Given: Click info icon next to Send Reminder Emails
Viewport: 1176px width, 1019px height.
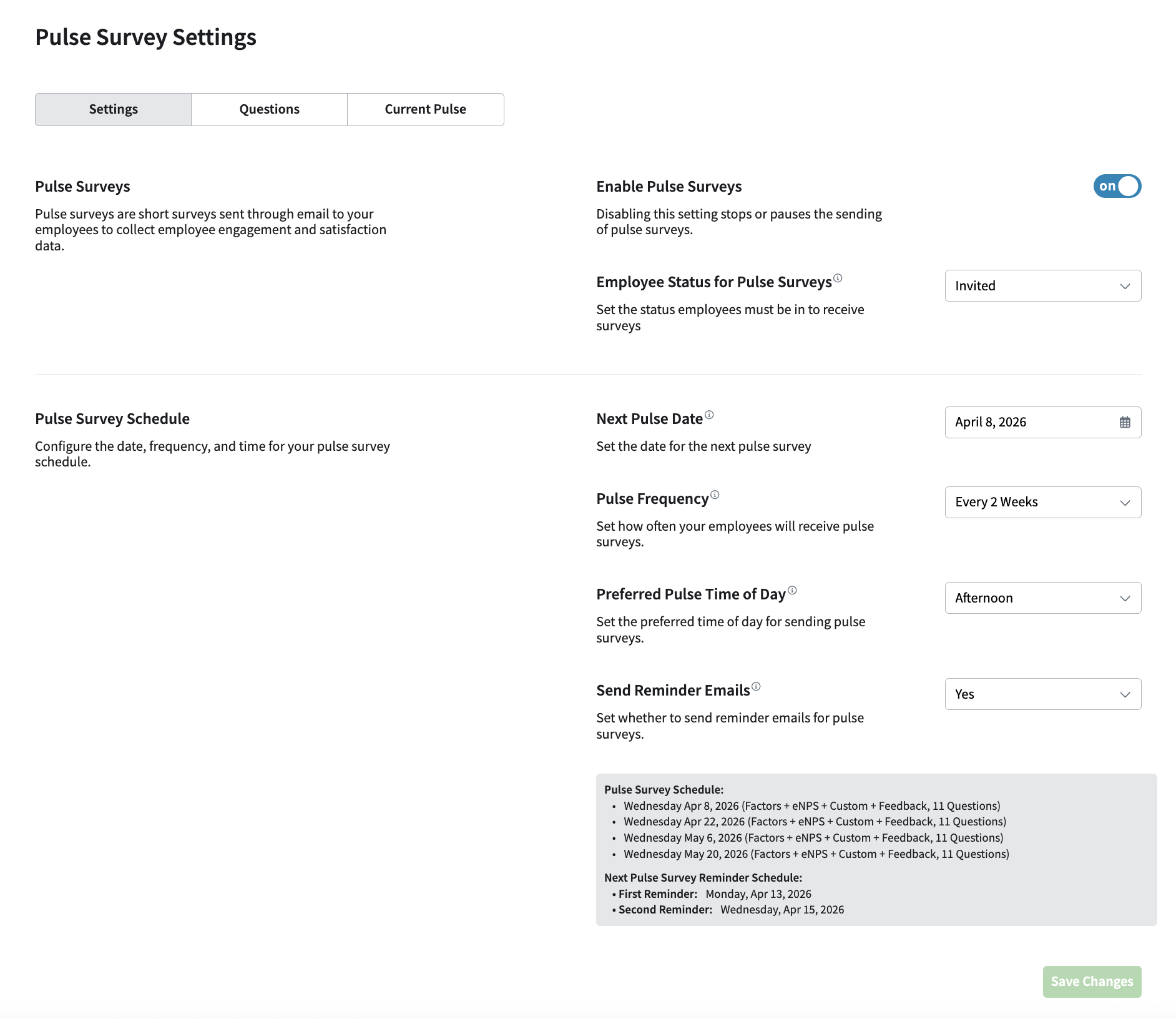Looking at the screenshot, I should pos(756,687).
